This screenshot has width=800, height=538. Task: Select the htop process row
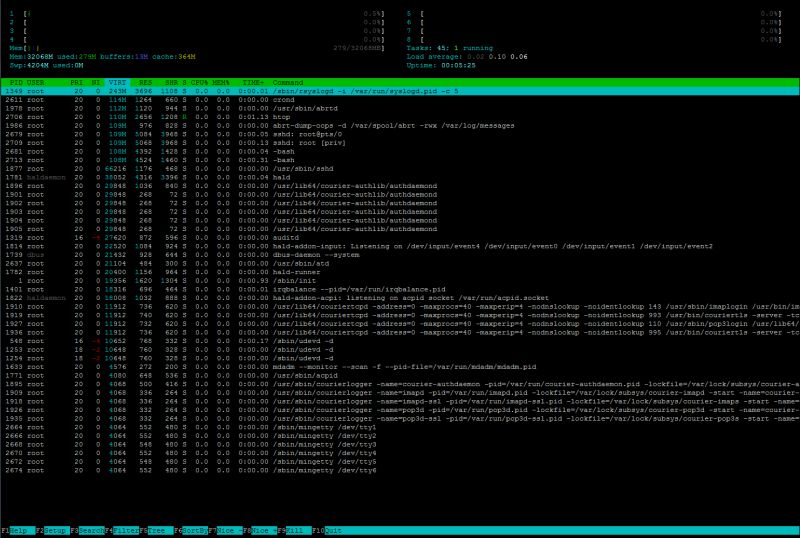400,117
